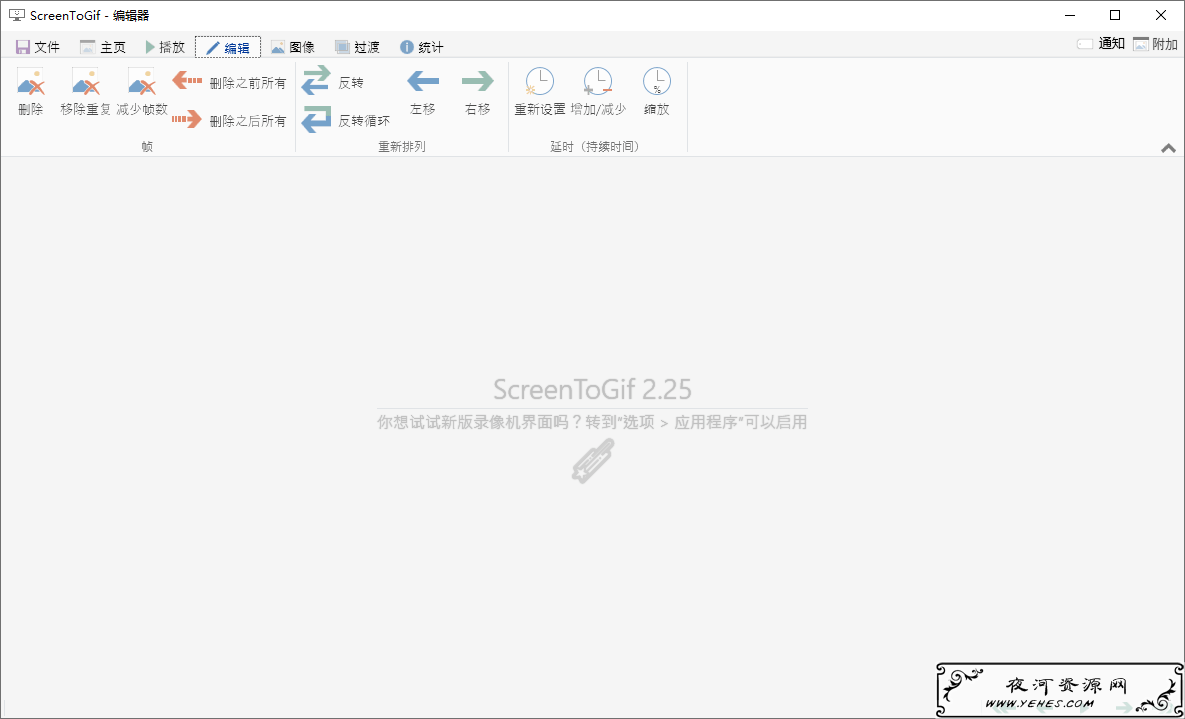This screenshot has width=1185, height=719.
Task: Click the 移除重复 remove duplicates icon
Action: click(85, 82)
